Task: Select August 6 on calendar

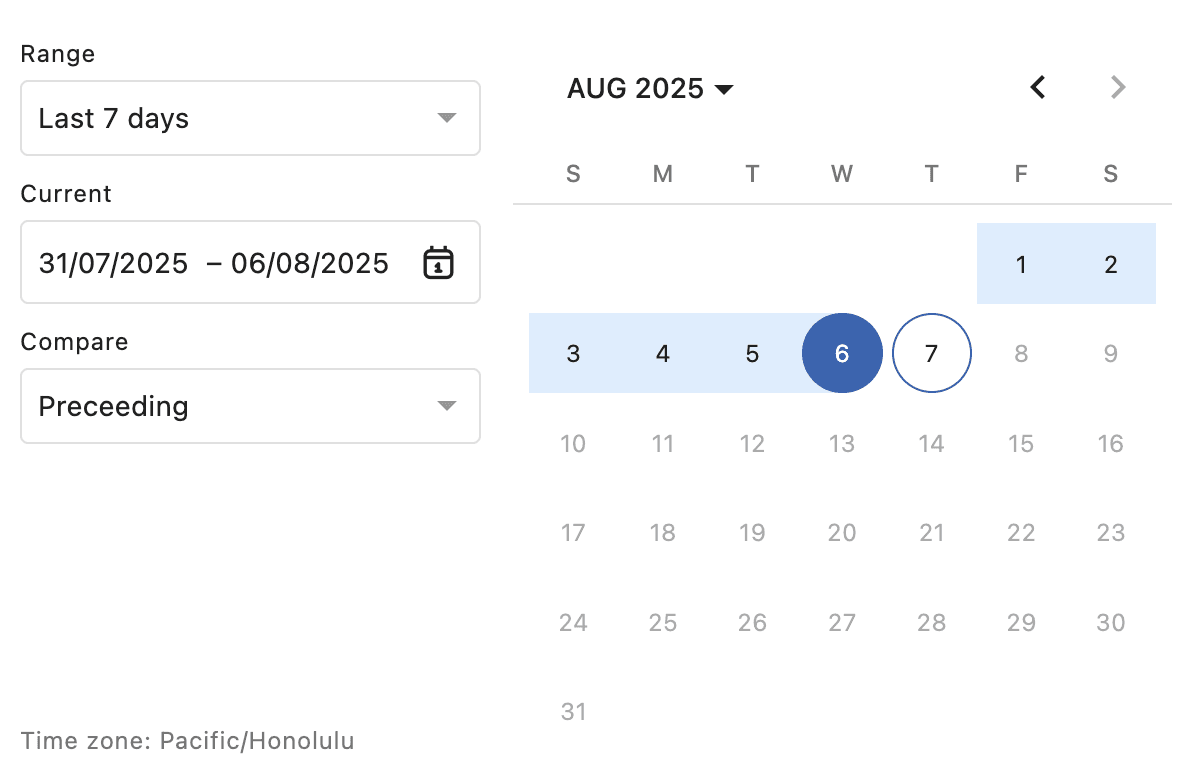Action: pos(842,354)
